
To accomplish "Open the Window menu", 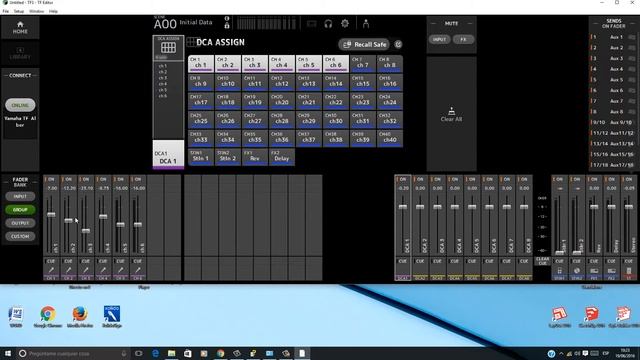I will tap(36, 11).
